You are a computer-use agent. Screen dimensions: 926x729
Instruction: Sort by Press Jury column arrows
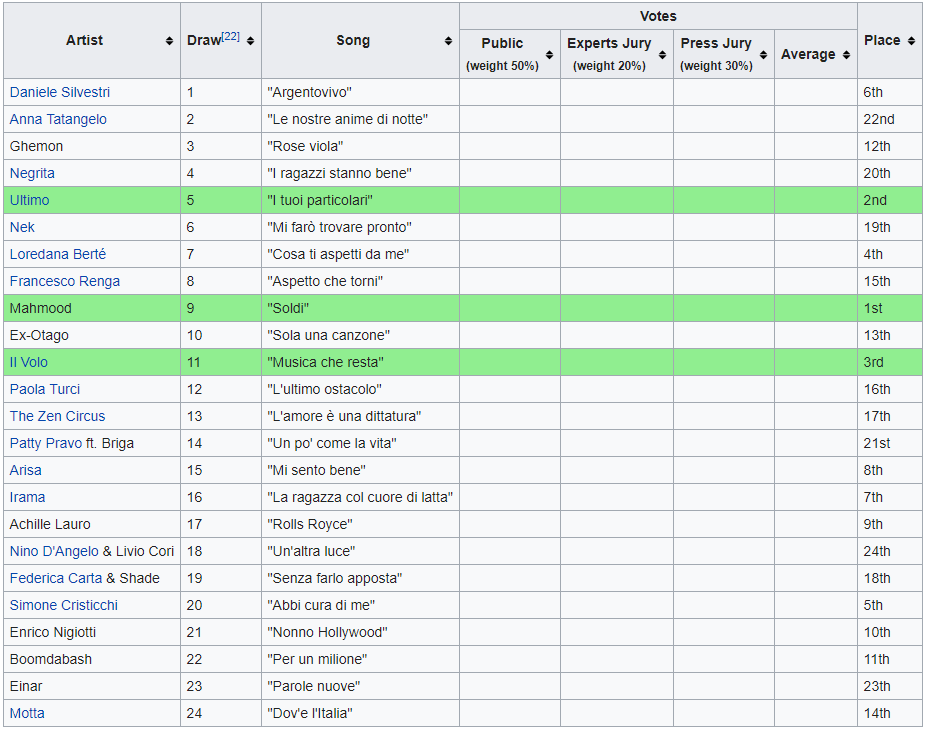point(763,55)
